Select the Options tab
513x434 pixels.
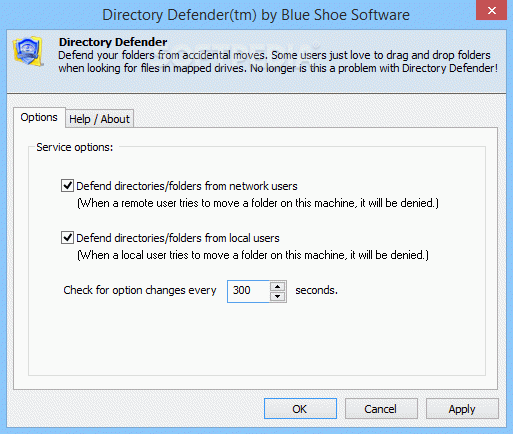pos(39,117)
